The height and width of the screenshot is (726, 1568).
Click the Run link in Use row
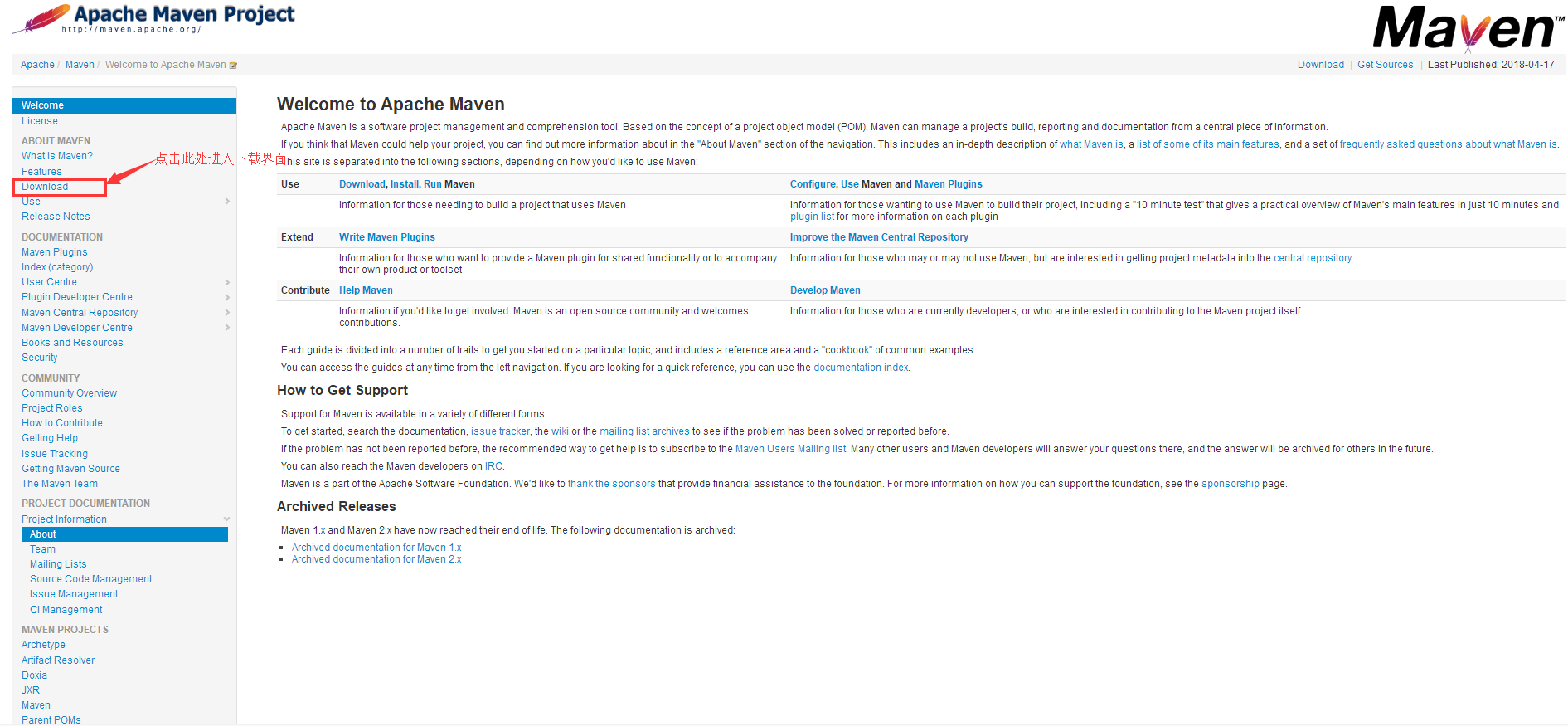click(433, 184)
